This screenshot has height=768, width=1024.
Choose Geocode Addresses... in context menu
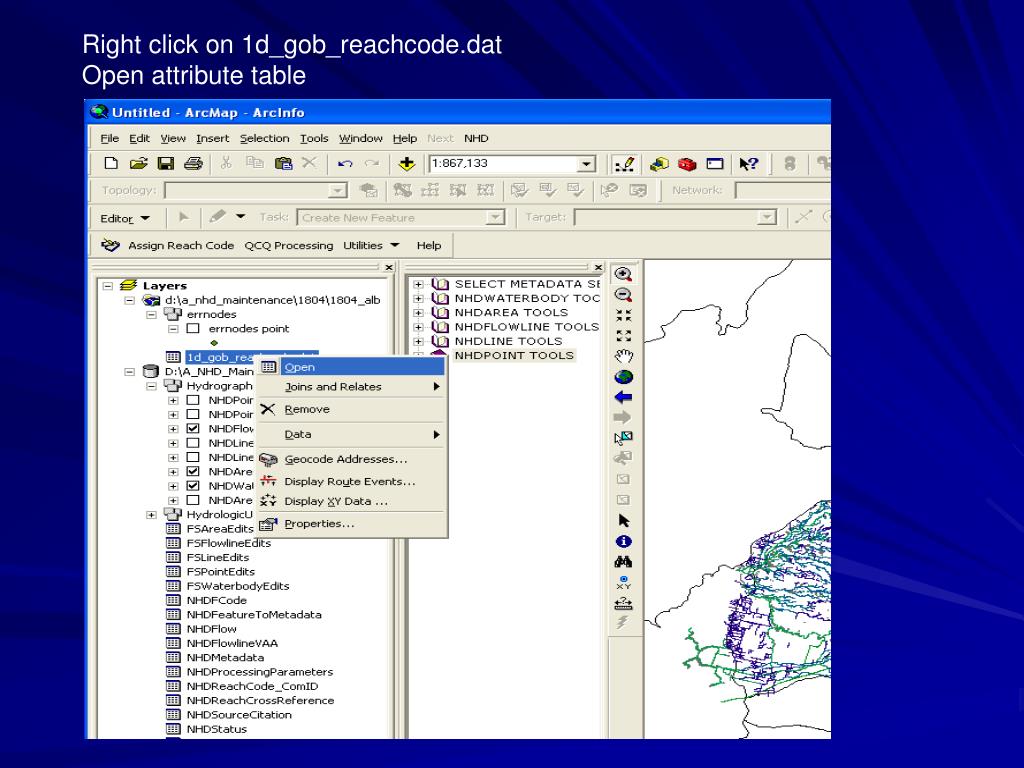pos(351,459)
